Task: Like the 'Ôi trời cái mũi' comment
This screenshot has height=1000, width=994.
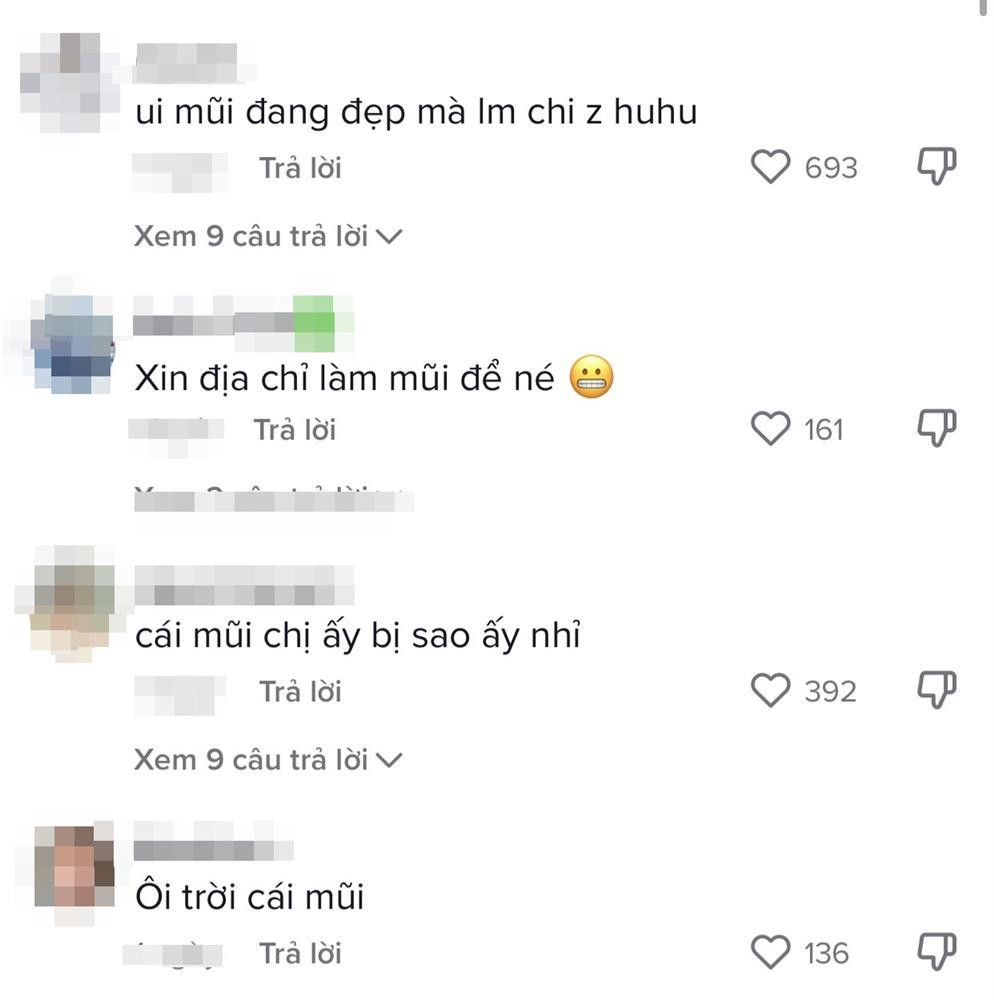Action: pyautogui.click(x=770, y=952)
